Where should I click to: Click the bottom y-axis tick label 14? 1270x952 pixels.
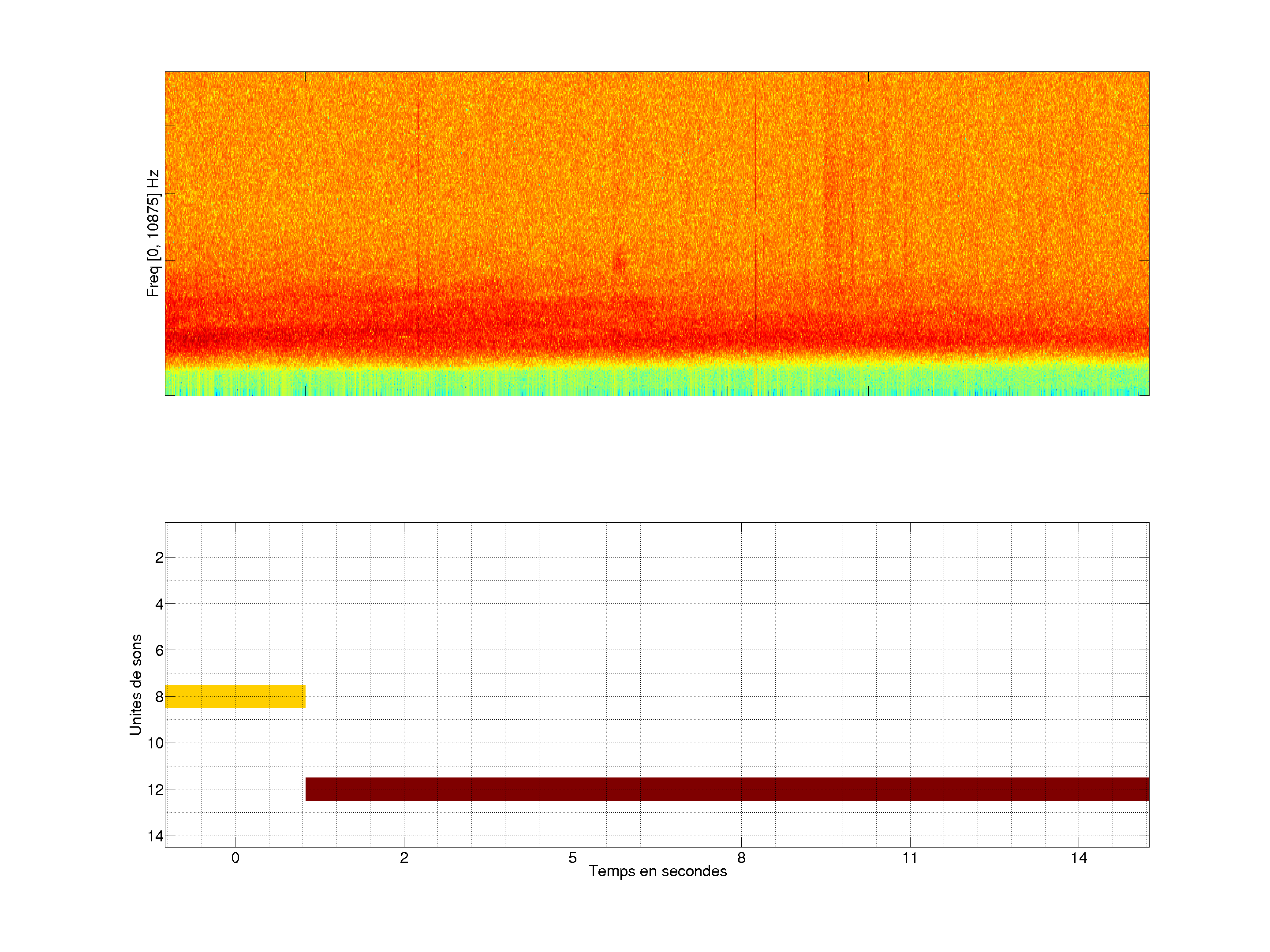coord(156,836)
